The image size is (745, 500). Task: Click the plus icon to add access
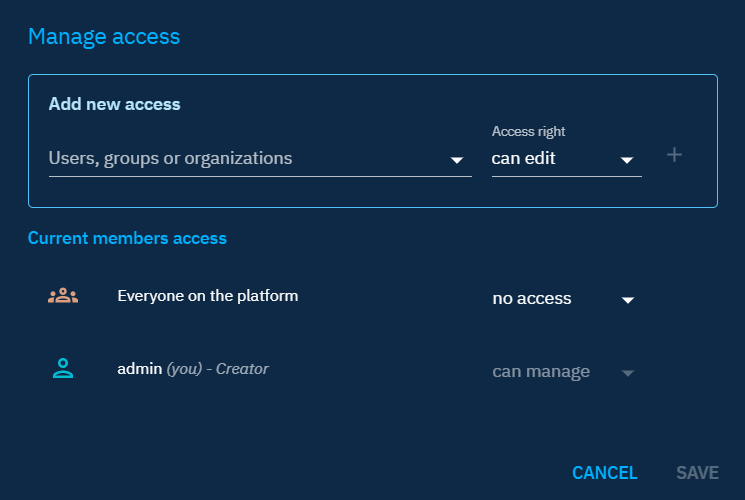675,155
